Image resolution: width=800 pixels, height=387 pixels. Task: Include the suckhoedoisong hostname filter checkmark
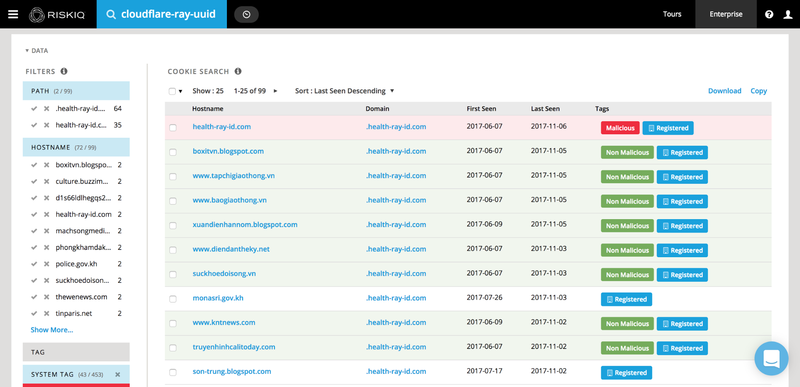click(34, 280)
